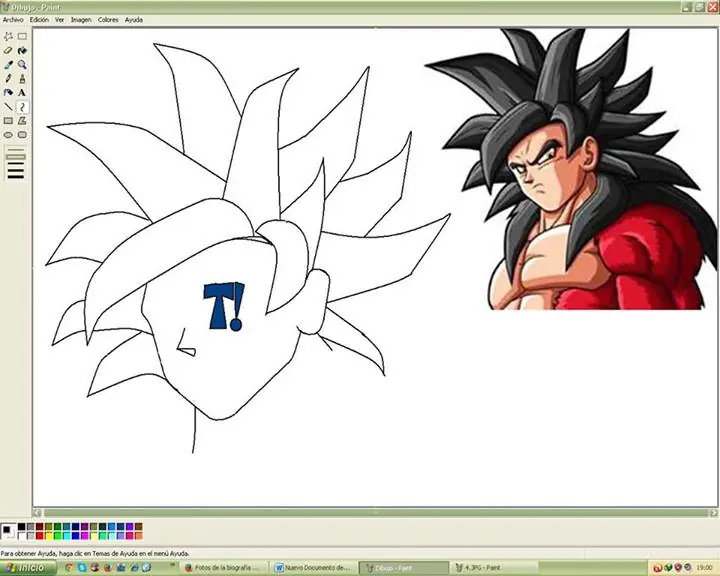The height and width of the screenshot is (576, 720).
Task: Switch to Nuevo Documento de Word taskbar button
Action: [x=314, y=568]
